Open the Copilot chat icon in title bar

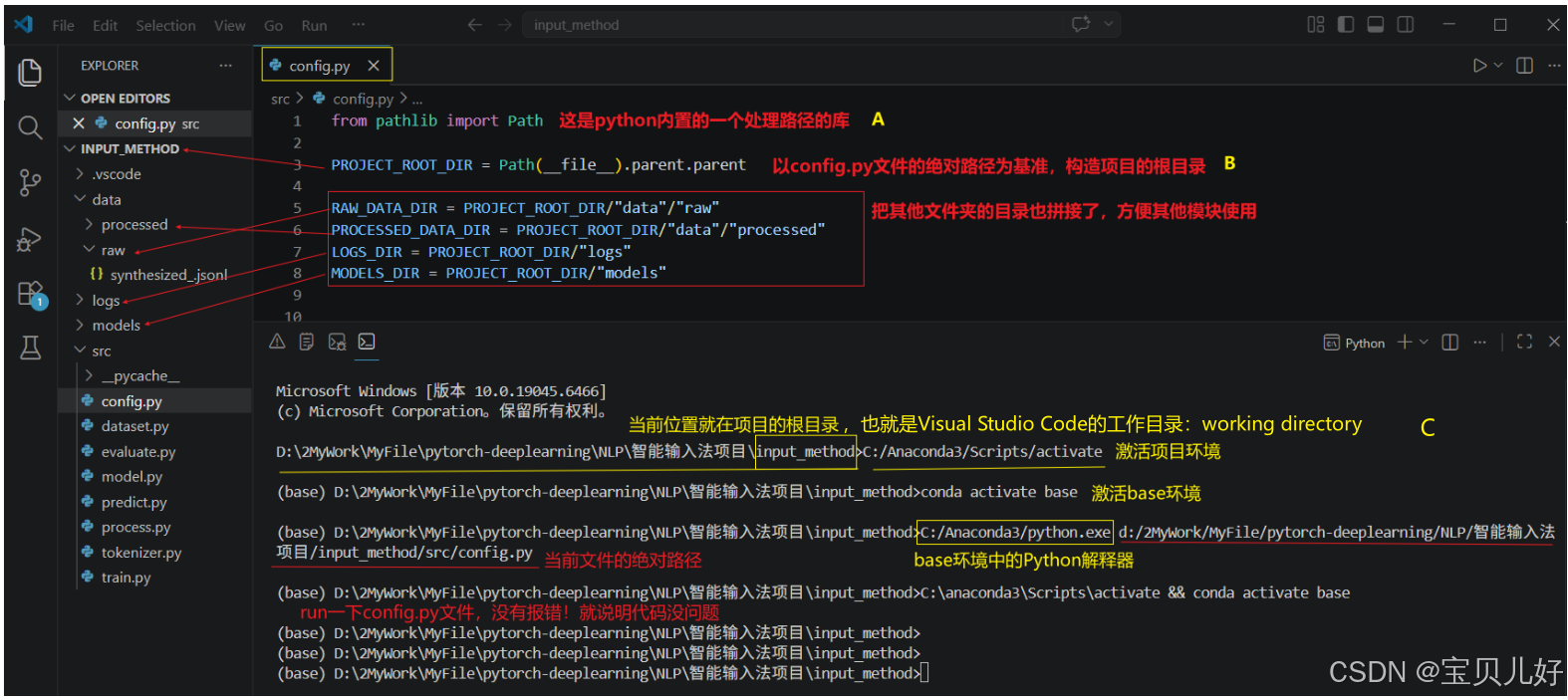pos(1081,25)
